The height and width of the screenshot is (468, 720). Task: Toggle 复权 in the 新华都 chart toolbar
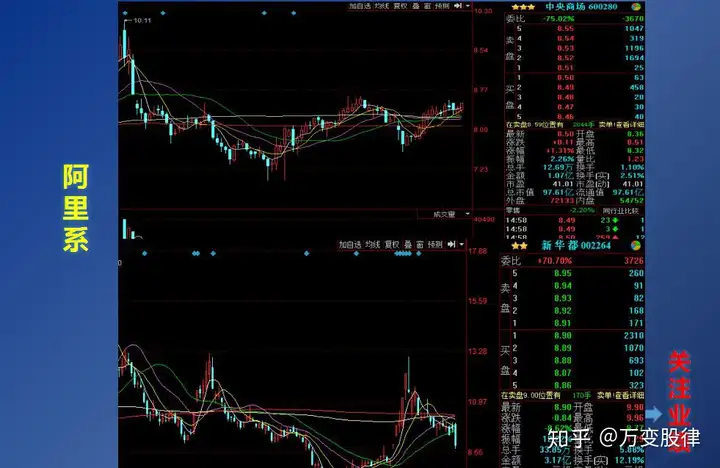coord(392,245)
